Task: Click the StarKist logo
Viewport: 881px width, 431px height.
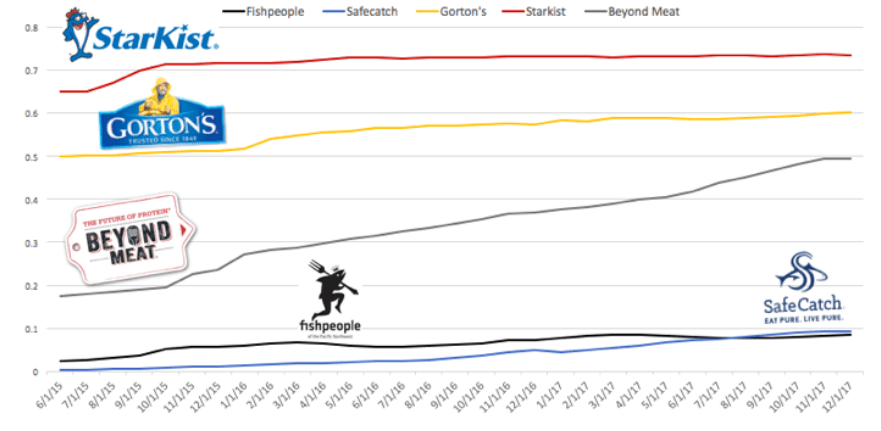Action: pos(139,34)
